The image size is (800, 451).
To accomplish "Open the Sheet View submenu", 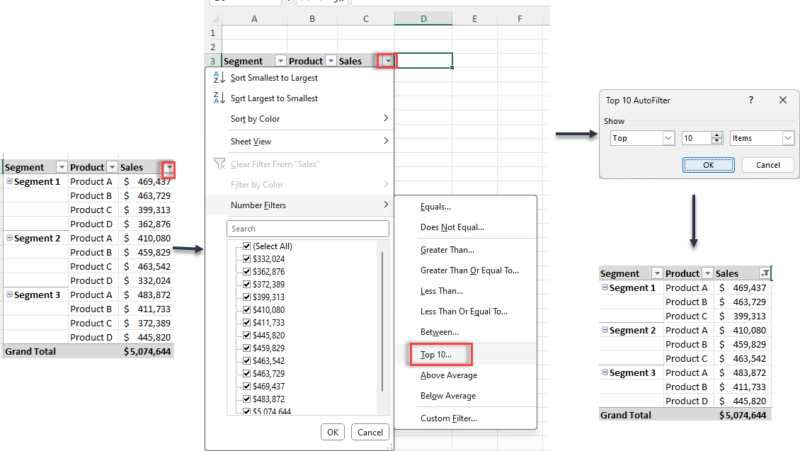I will (299, 141).
